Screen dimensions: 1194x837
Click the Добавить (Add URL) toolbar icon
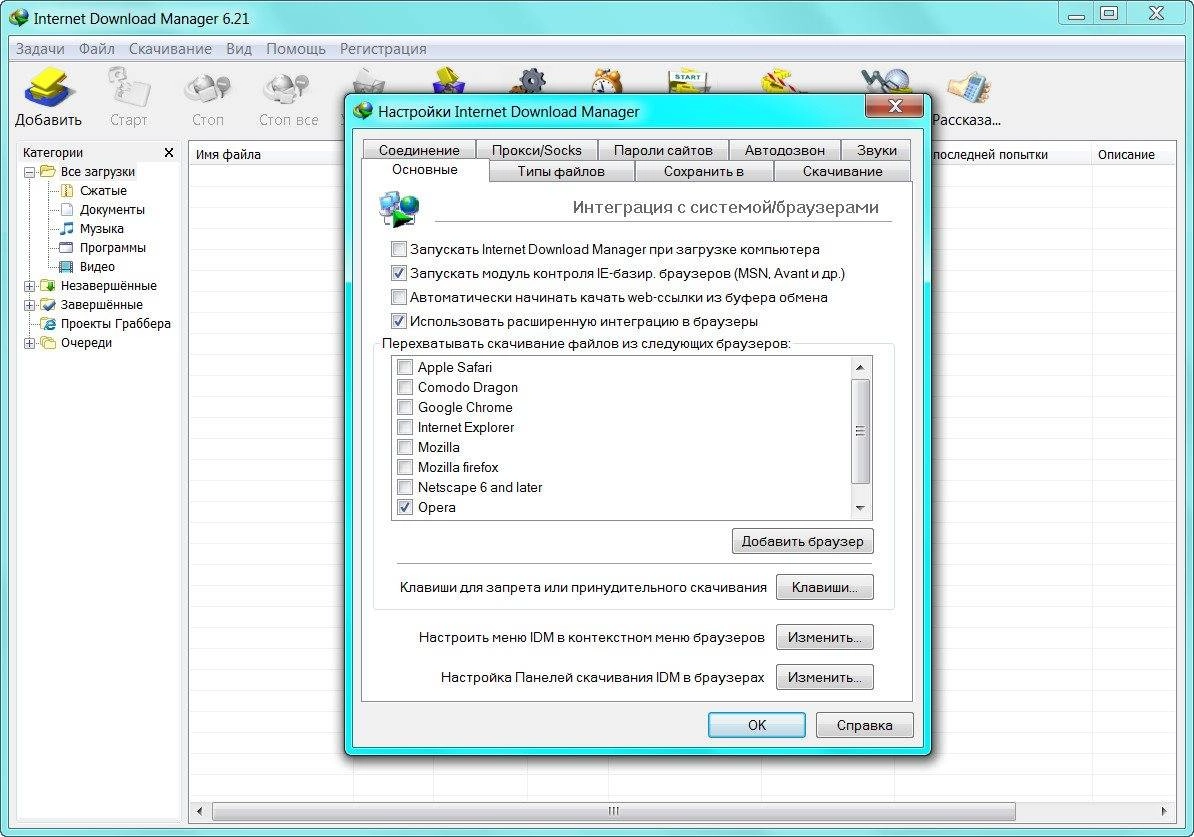click(x=49, y=87)
